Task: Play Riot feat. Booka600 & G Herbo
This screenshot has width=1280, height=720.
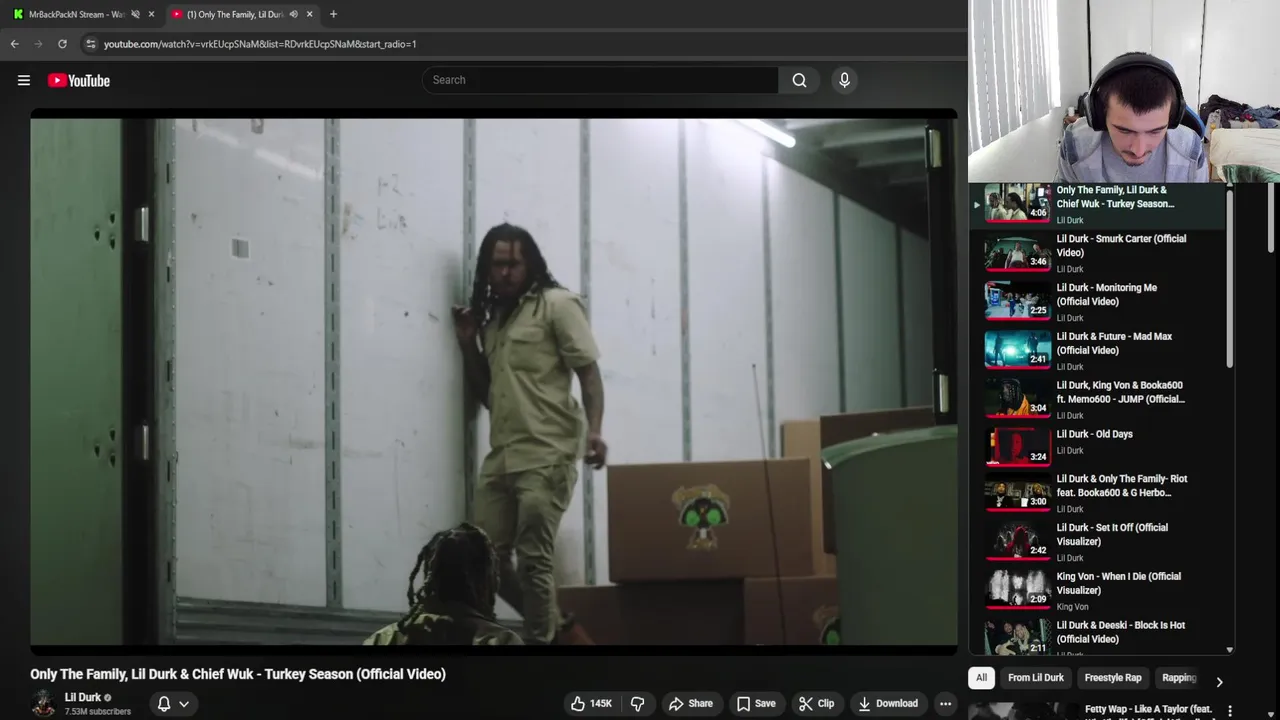Action: [1096, 494]
